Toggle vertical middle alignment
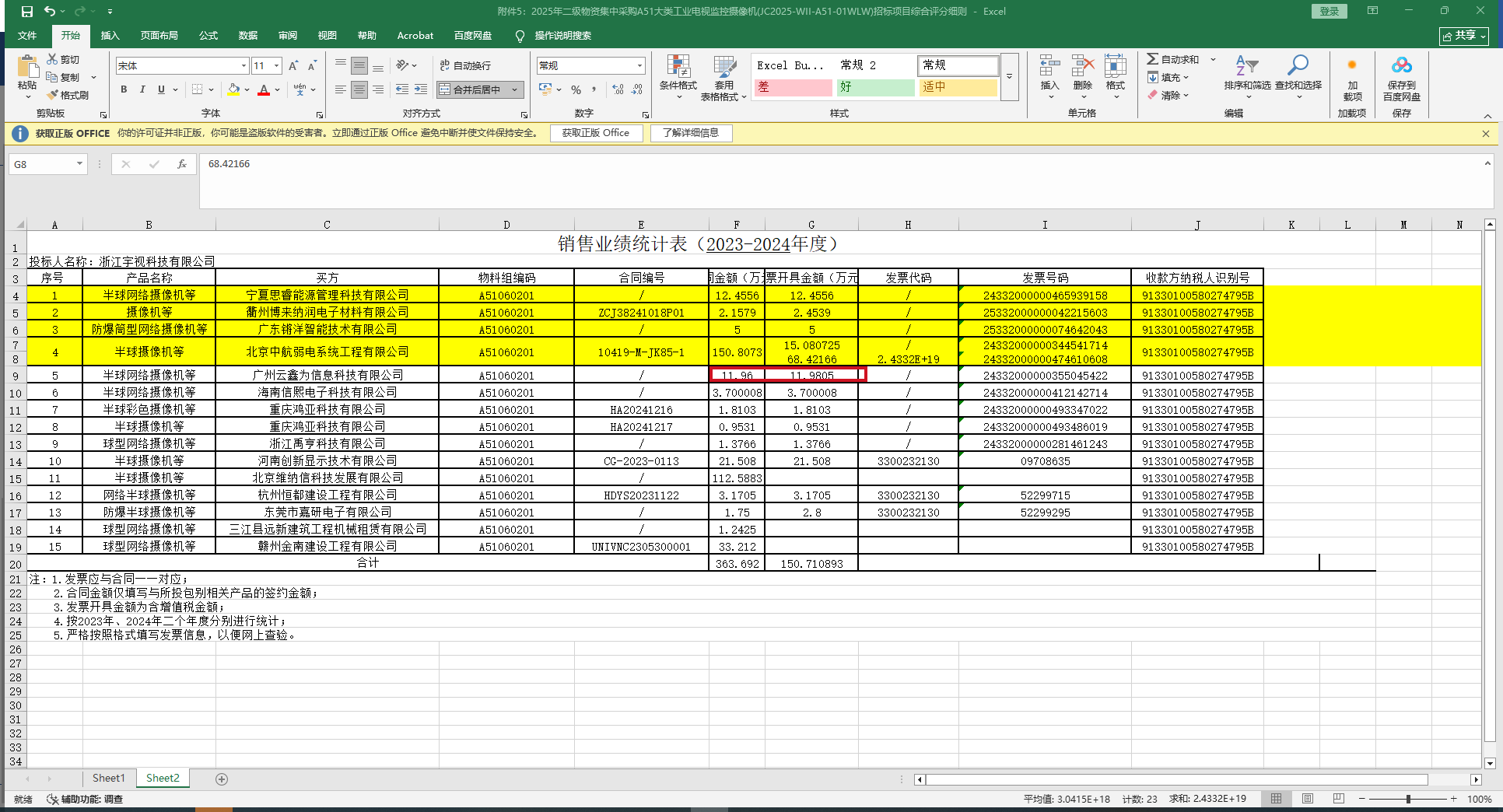 (x=359, y=66)
